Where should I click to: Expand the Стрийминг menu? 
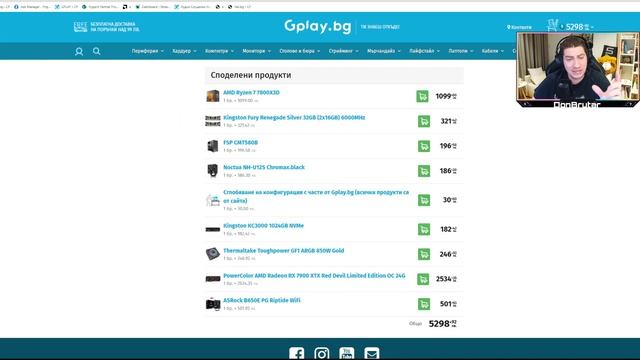343,51
